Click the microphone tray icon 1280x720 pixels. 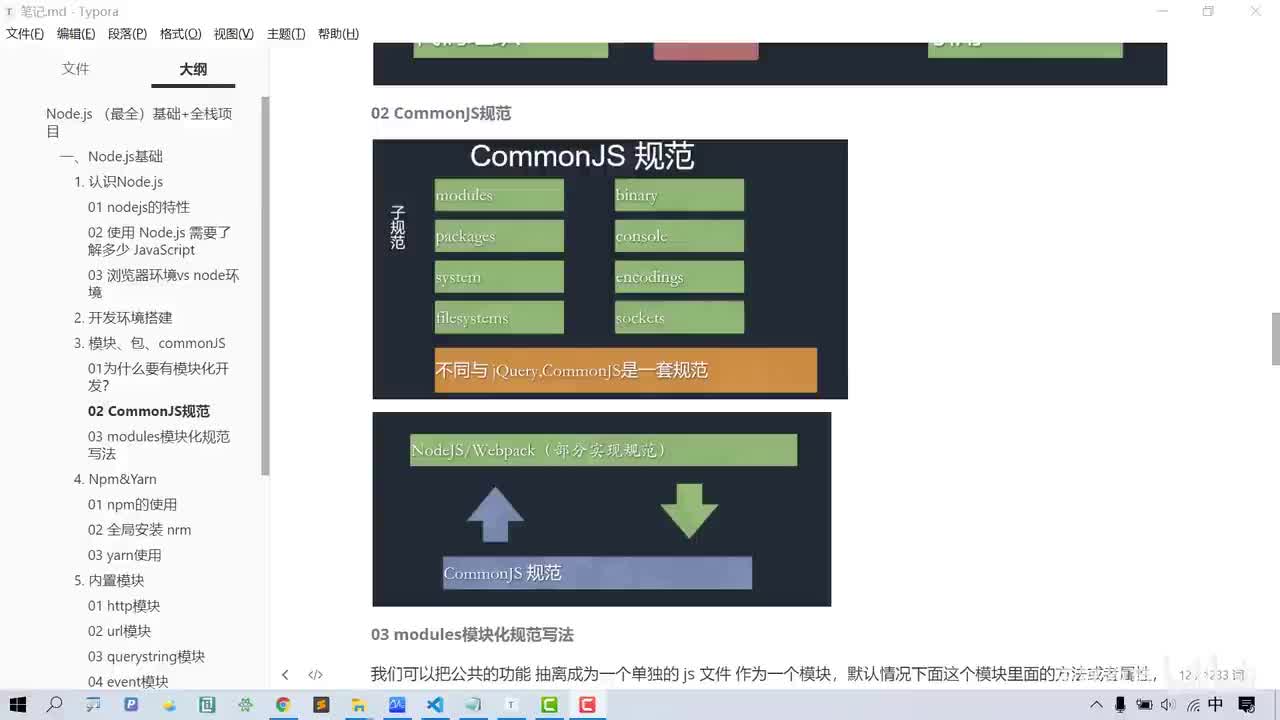(1120, 705)
